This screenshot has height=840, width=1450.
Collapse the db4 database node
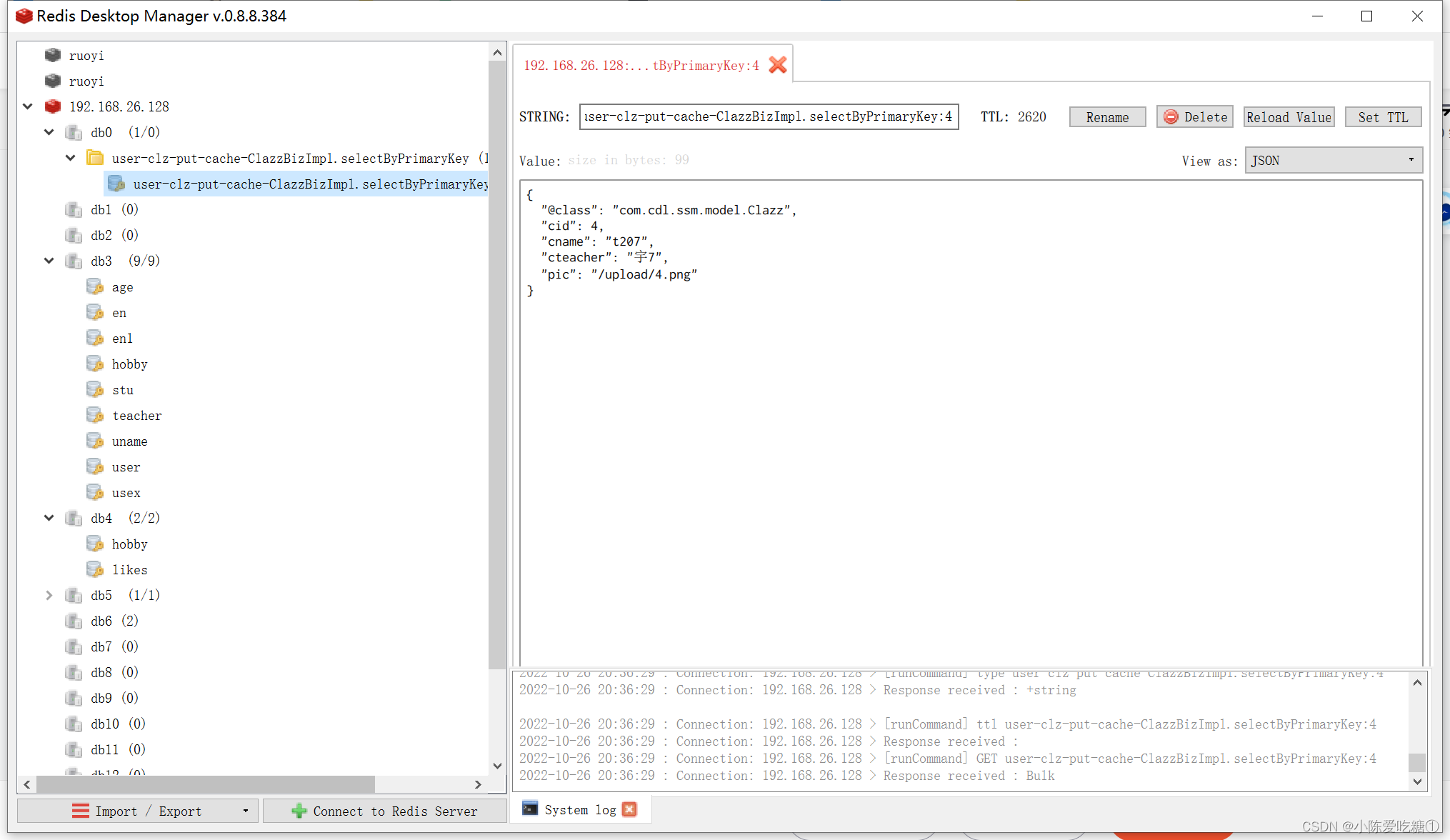[49, 518]
